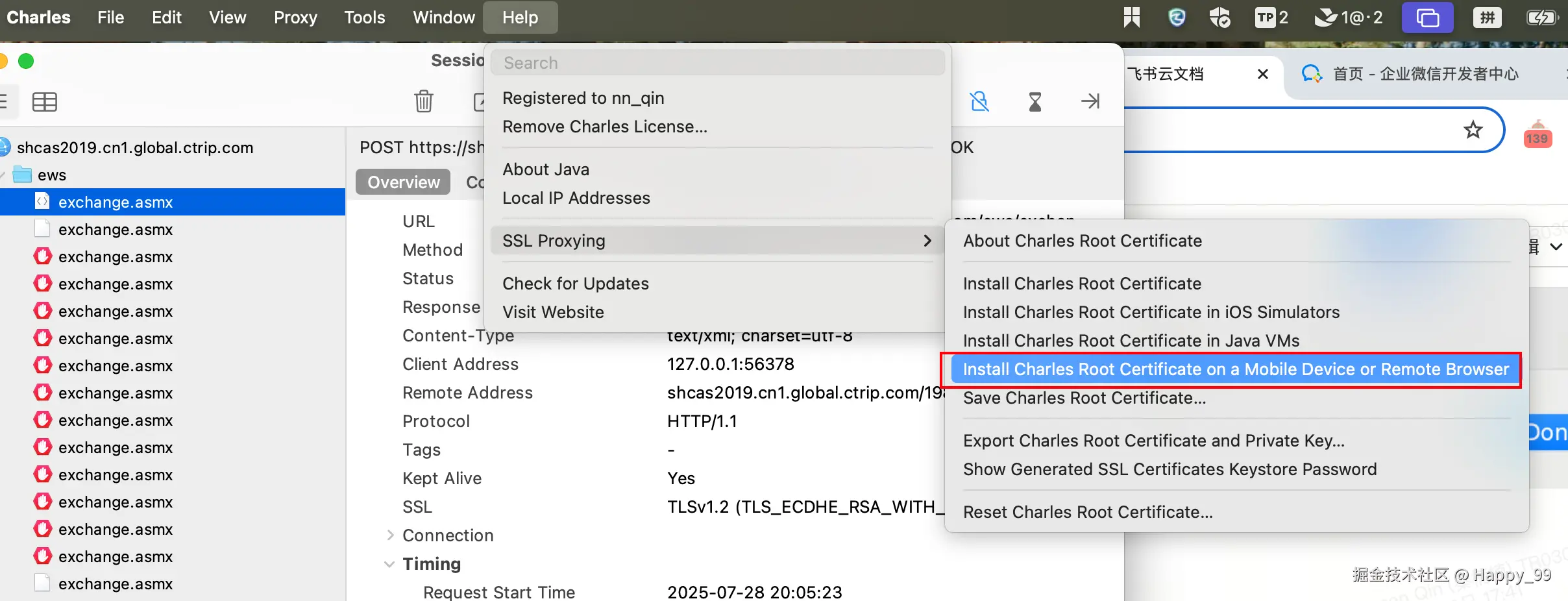Close the 飞书云文档 browser tab

pyautogui.click(x=1263, y=74)
